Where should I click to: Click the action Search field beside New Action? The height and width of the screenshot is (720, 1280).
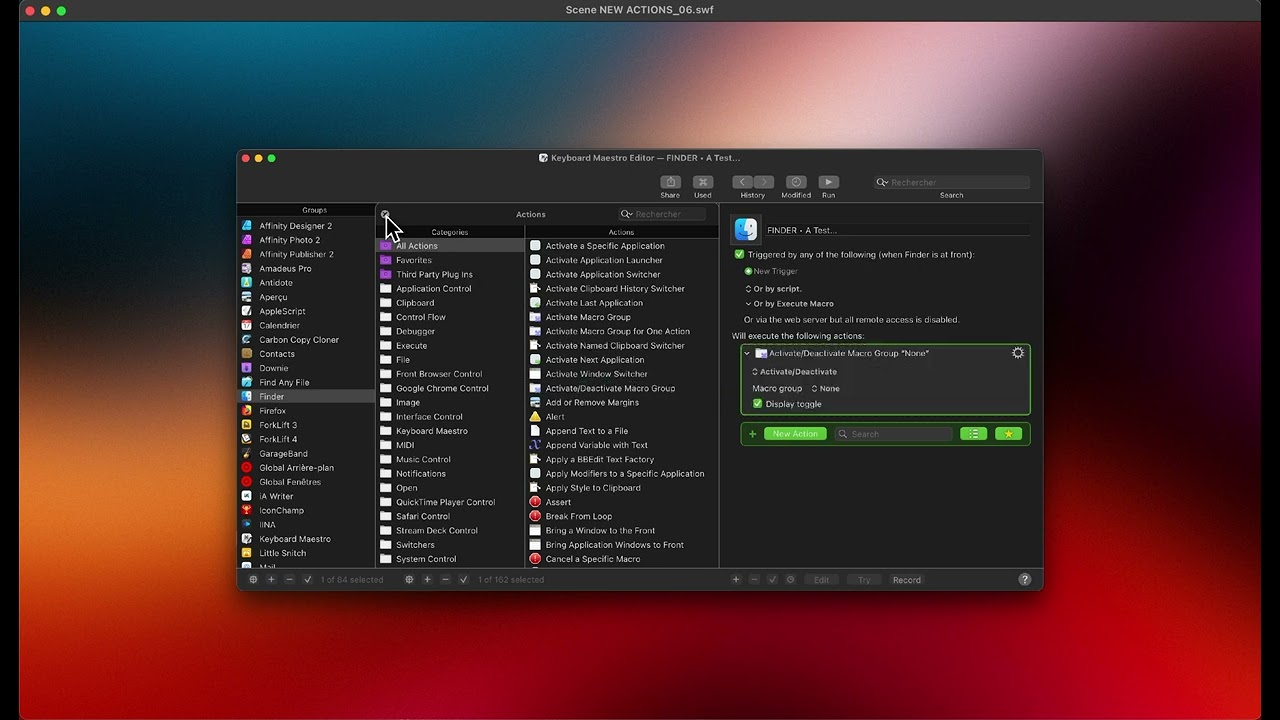click(894, 434)
